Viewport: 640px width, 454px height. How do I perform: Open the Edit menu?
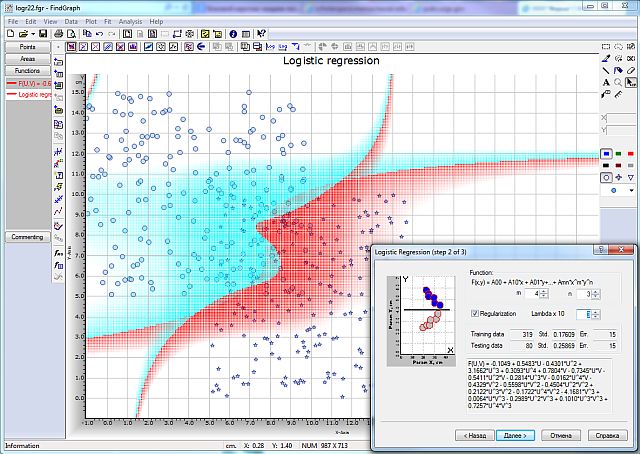[31, 21]
